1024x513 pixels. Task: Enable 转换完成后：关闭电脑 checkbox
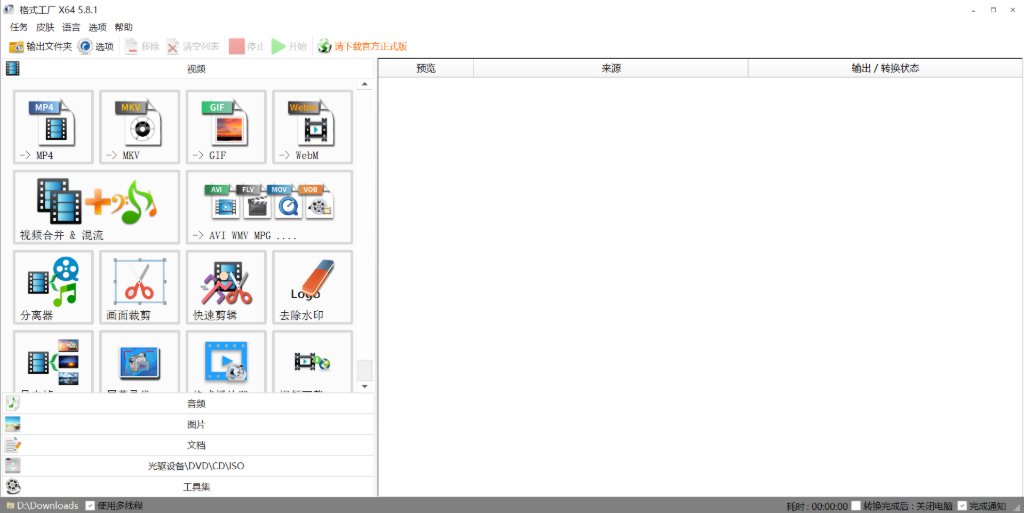point(856,506)
